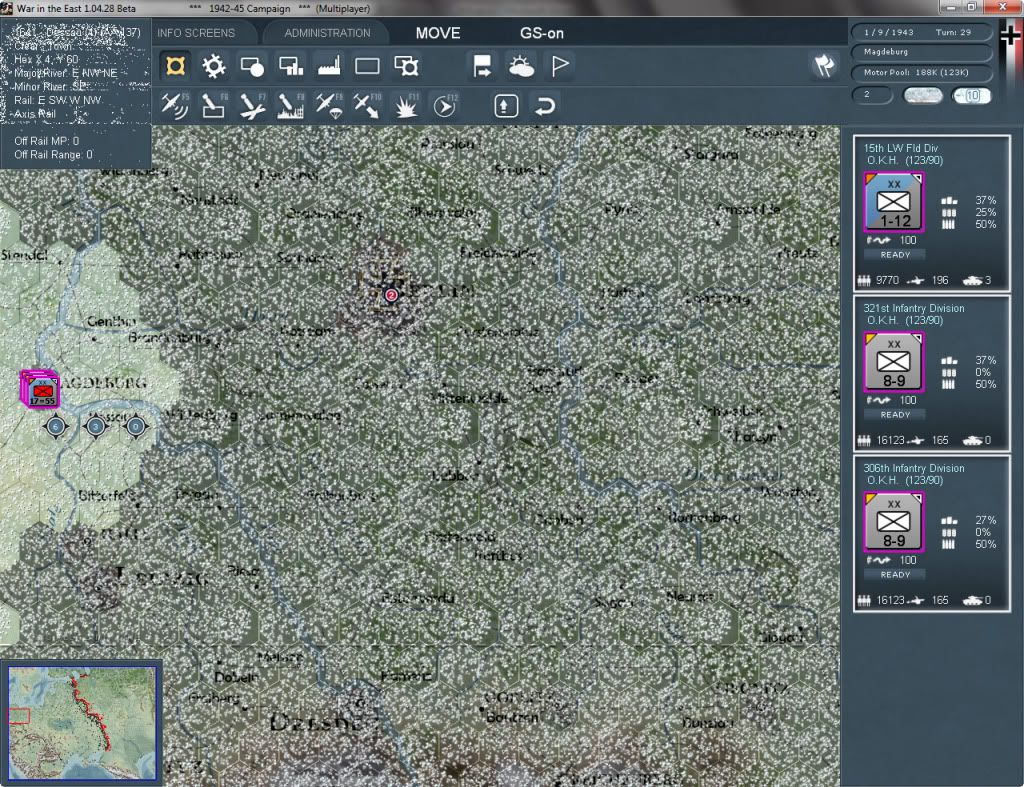Screen dimensions: 1024x787
Task: Select the F10 plane with arrow mode
Action: [367, 105]
